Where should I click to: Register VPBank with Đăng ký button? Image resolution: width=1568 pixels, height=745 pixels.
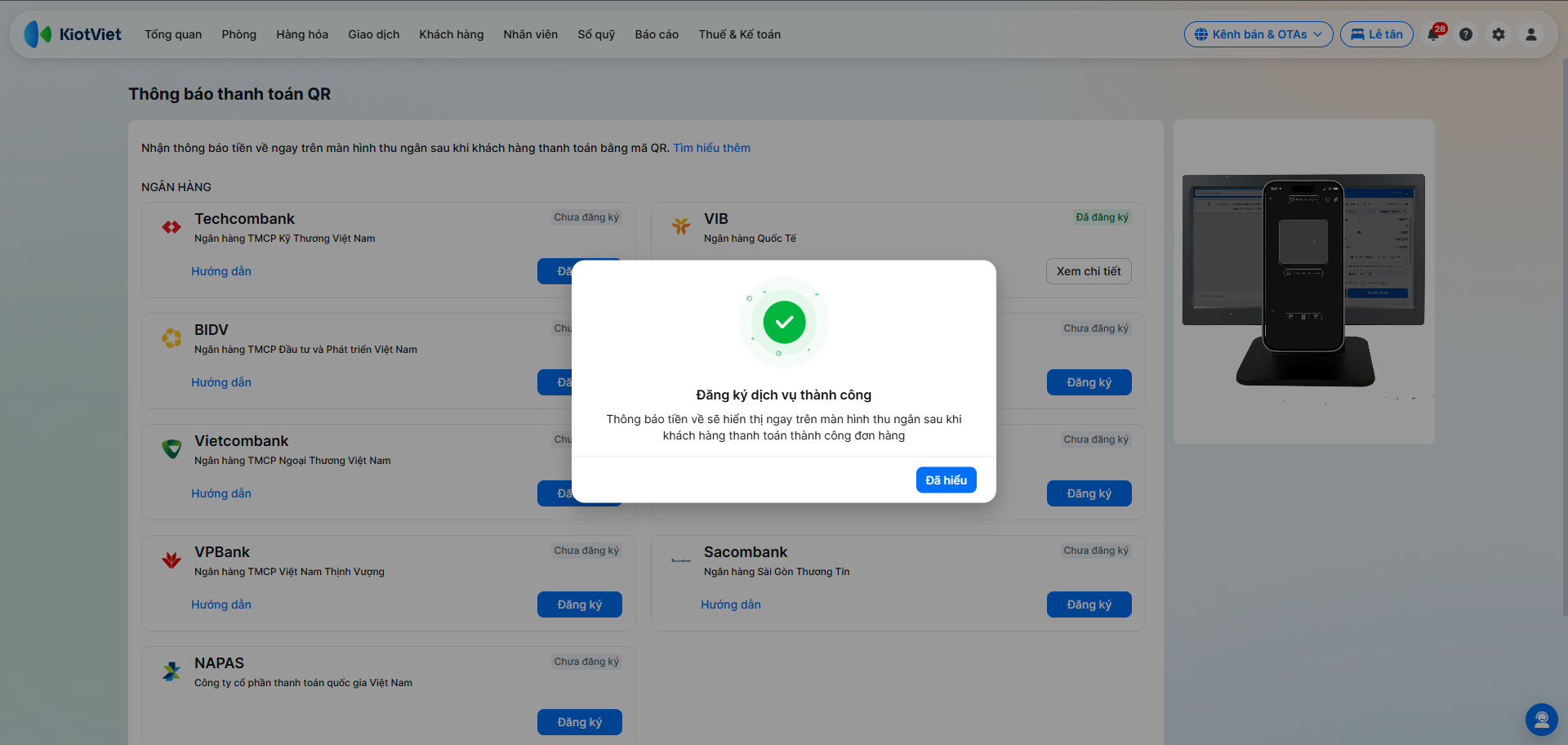(x=580, y=604)
